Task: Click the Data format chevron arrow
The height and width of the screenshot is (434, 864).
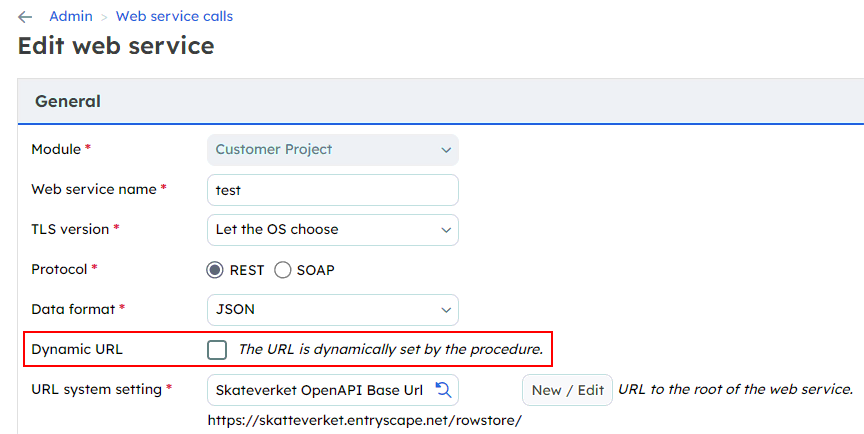Action: pos(446,310)
